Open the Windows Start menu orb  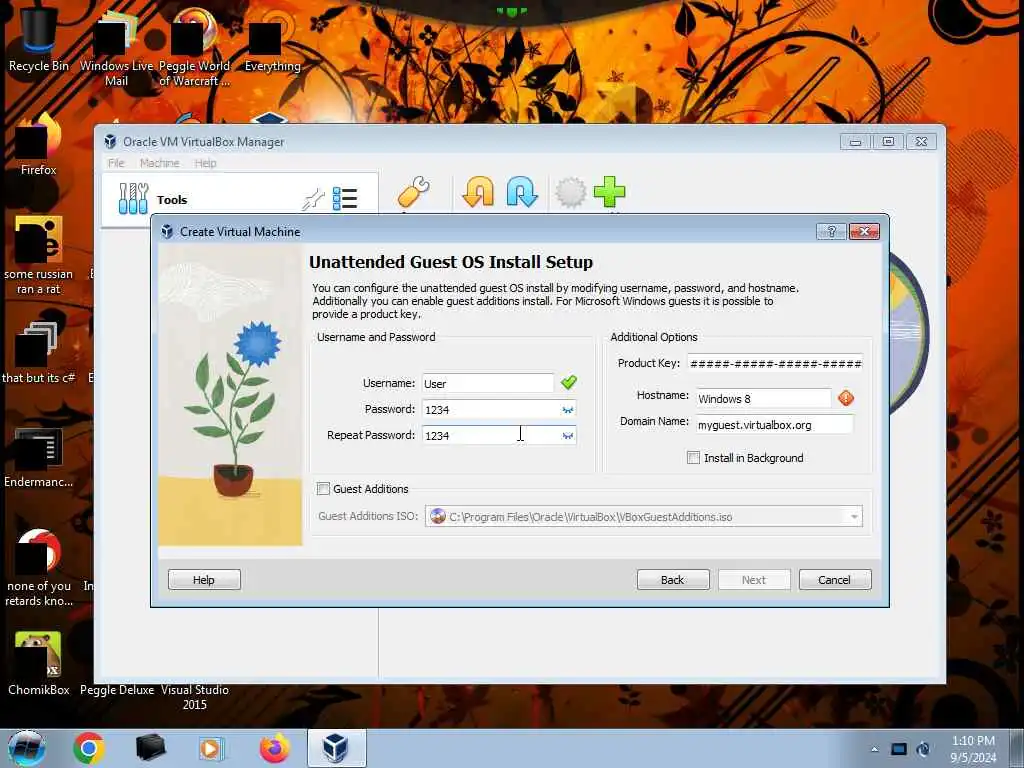[27, 748]
